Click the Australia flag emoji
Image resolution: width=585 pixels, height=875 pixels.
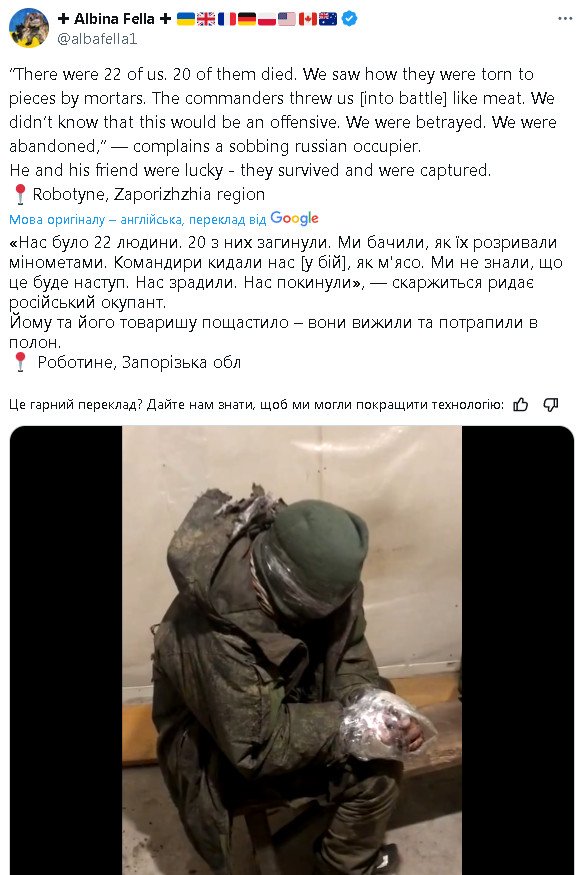(328, 19)
